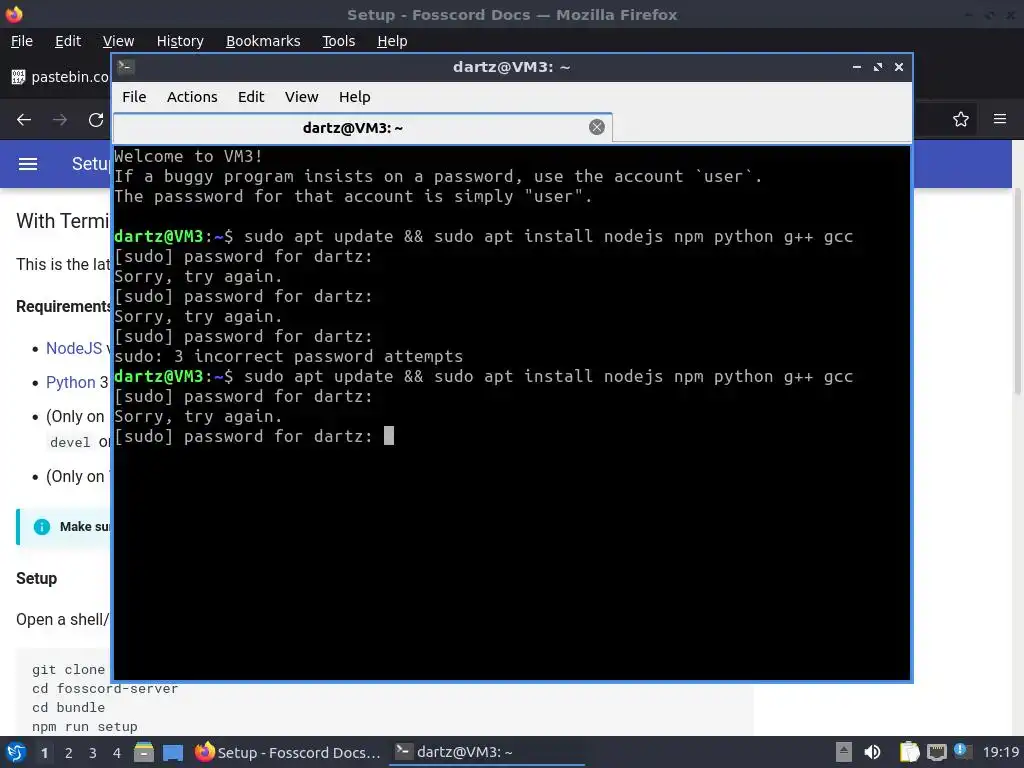Open the Firefox Edit menu
This screenshot has width=1024, height=768.
[68, 41]
